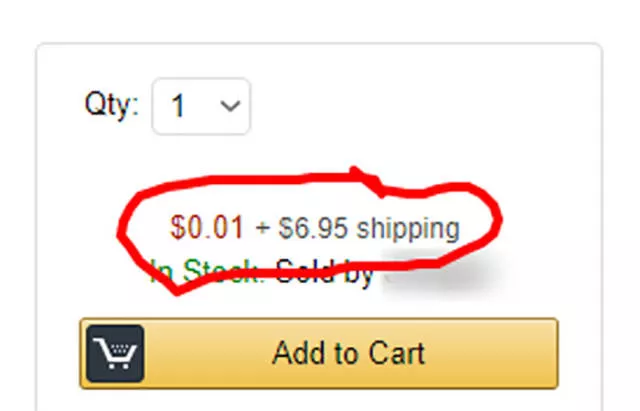
Task: Open the Qty dropdown
Action: pos(201,106)
